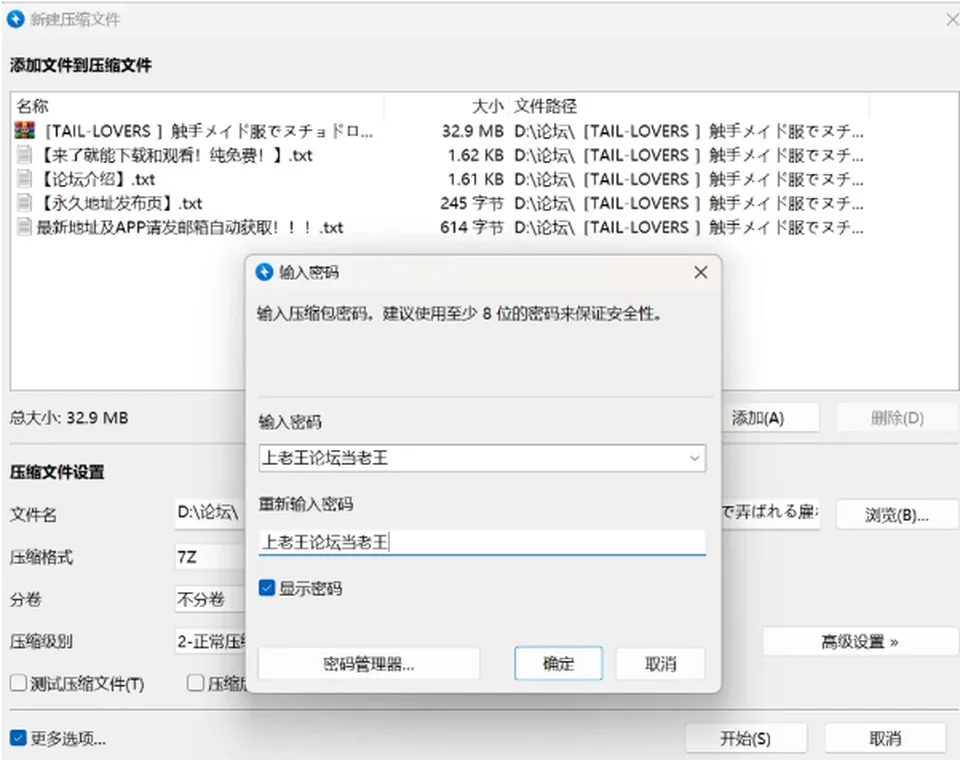Uncheck the 显示密码 checkbox
The image size is (960, 760).
(266, 588)
